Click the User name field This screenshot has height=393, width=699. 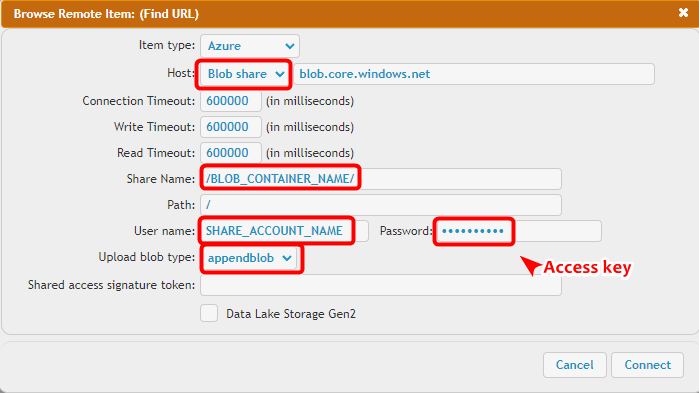point(284,231)
